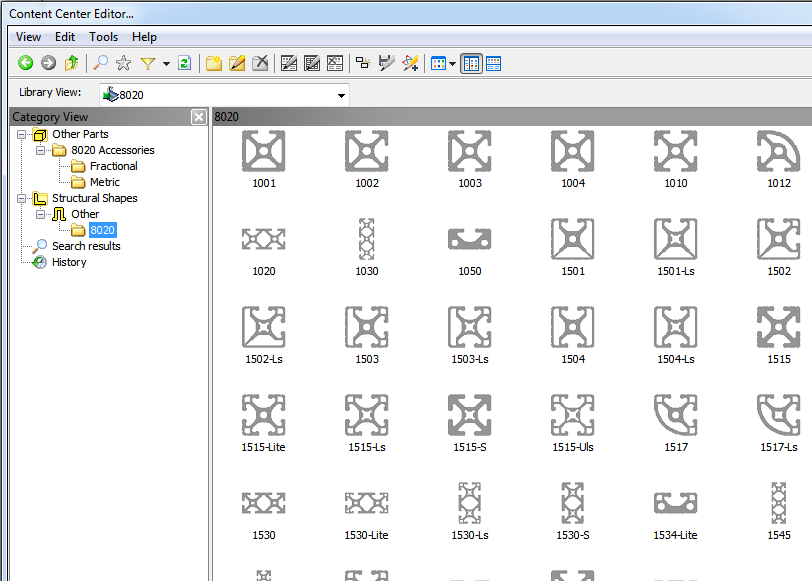812x581 pixels.
Task: Refresh the content center view
Action: click(184, 63)
